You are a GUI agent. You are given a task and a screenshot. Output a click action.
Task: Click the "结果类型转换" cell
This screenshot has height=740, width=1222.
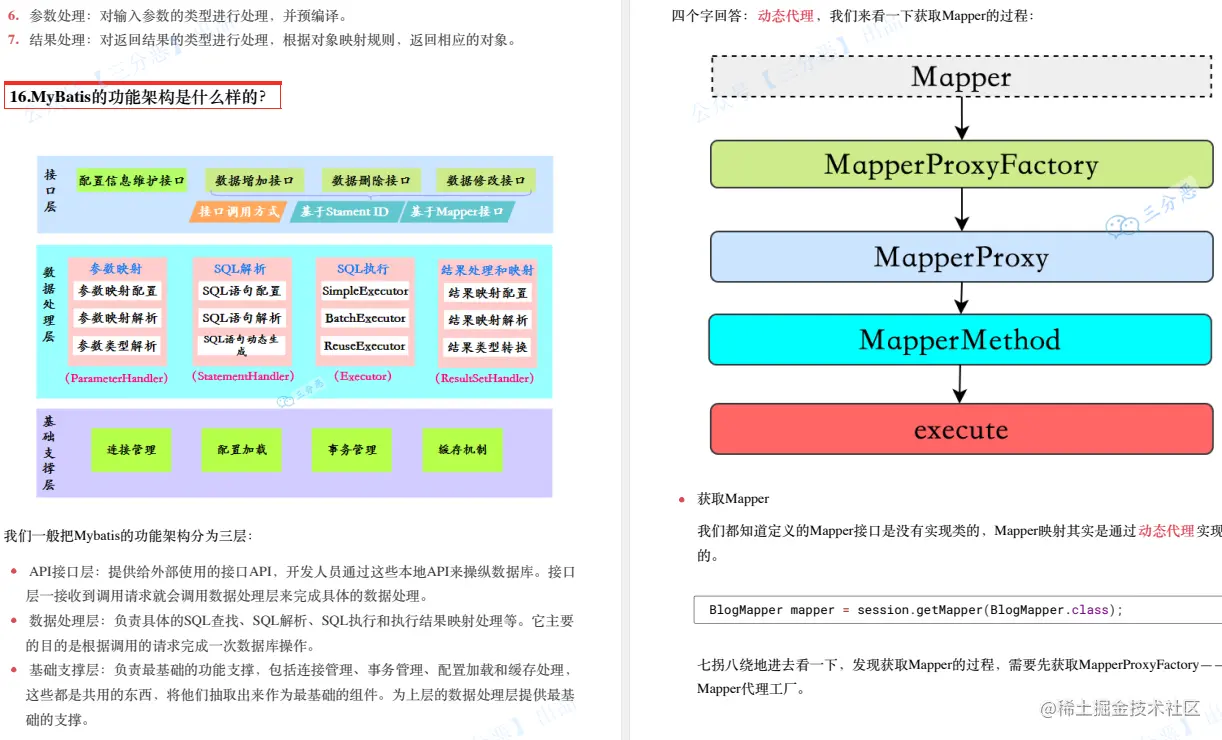(x=488, y=347)
